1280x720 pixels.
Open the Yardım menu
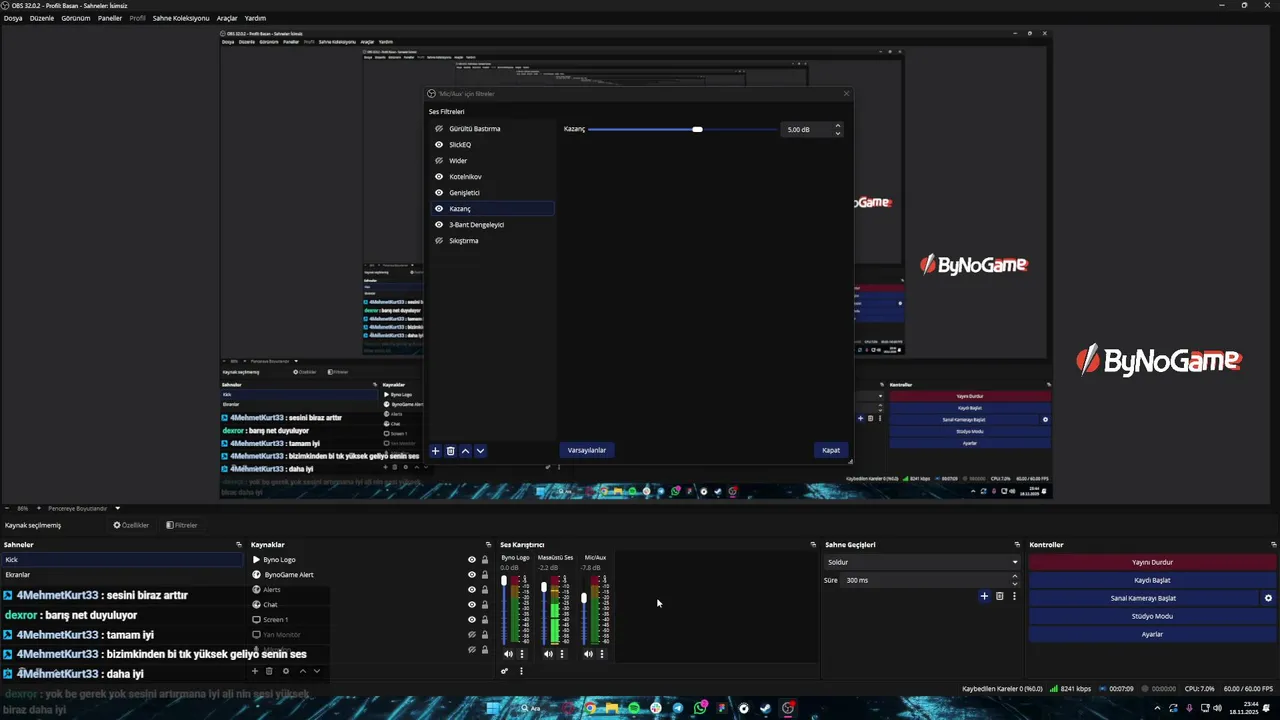click(x=255, y=18)
